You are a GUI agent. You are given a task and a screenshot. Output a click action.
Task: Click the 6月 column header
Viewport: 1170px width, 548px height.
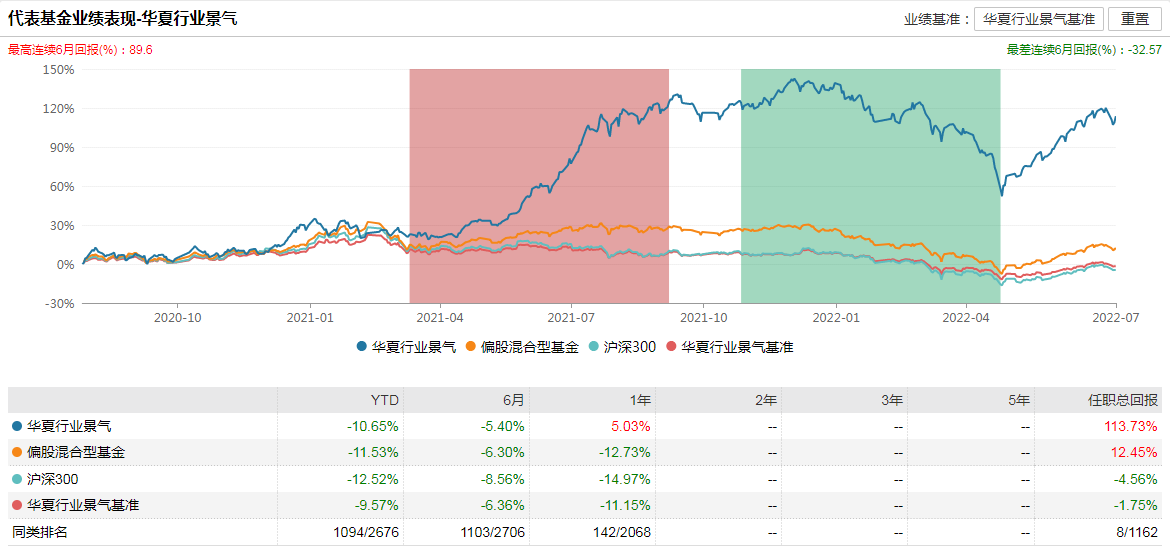point(512,400)
